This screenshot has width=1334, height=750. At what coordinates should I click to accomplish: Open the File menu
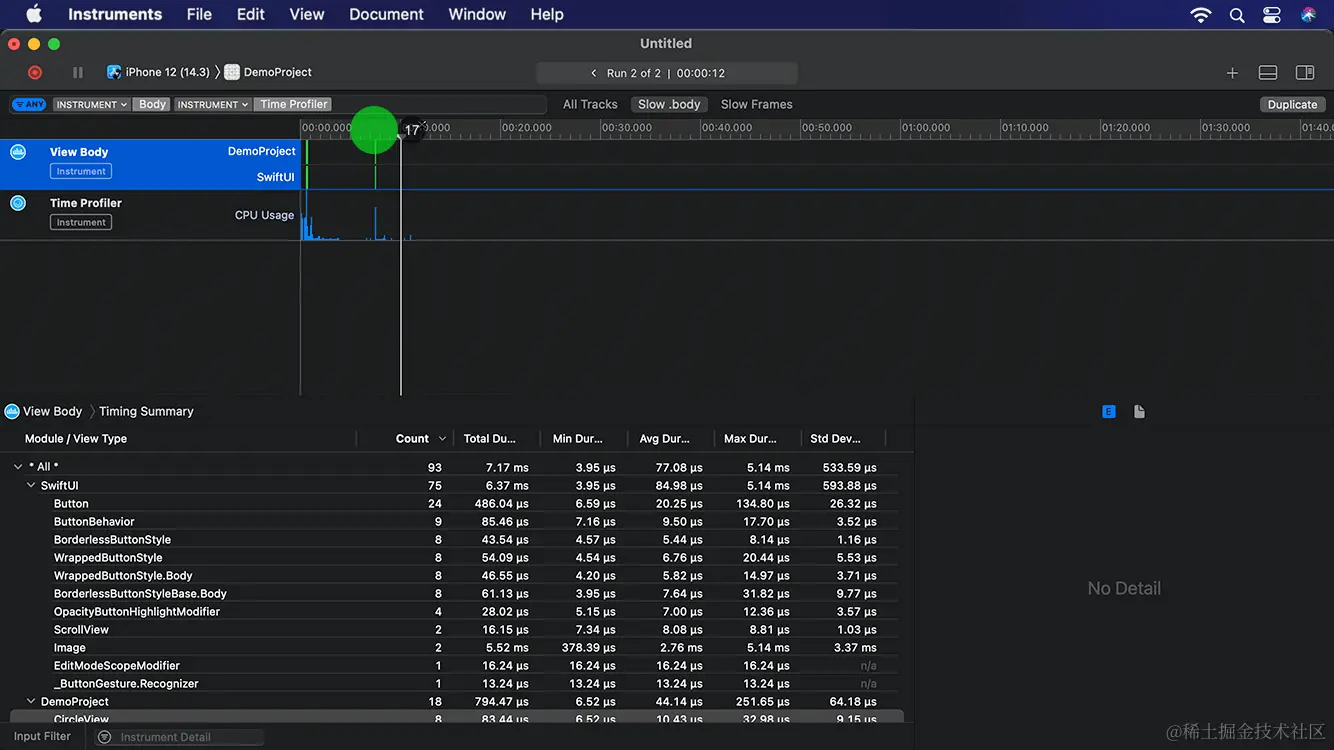199,14
